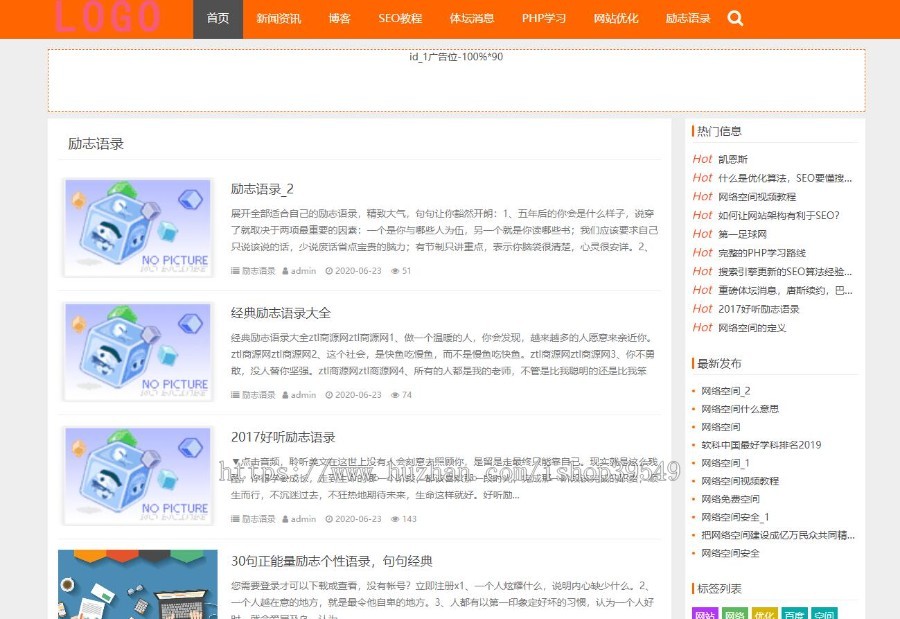Click the search magnifier icon in the navbar
Image resolution: width=900 pixels, height=619 pixels.
click(735, 18)
